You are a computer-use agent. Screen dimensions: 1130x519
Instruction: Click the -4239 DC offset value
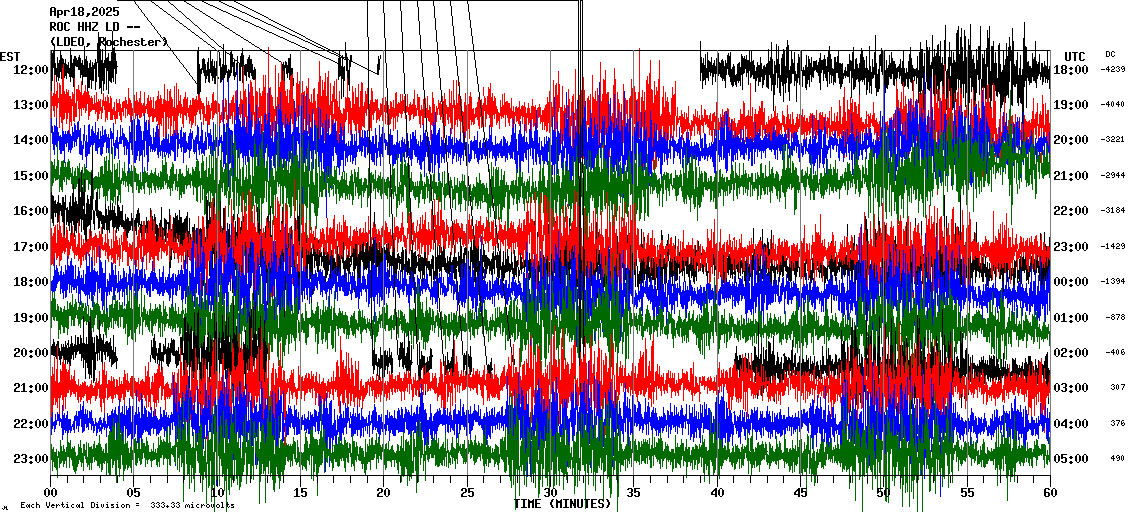click(x=1113, y=70)
